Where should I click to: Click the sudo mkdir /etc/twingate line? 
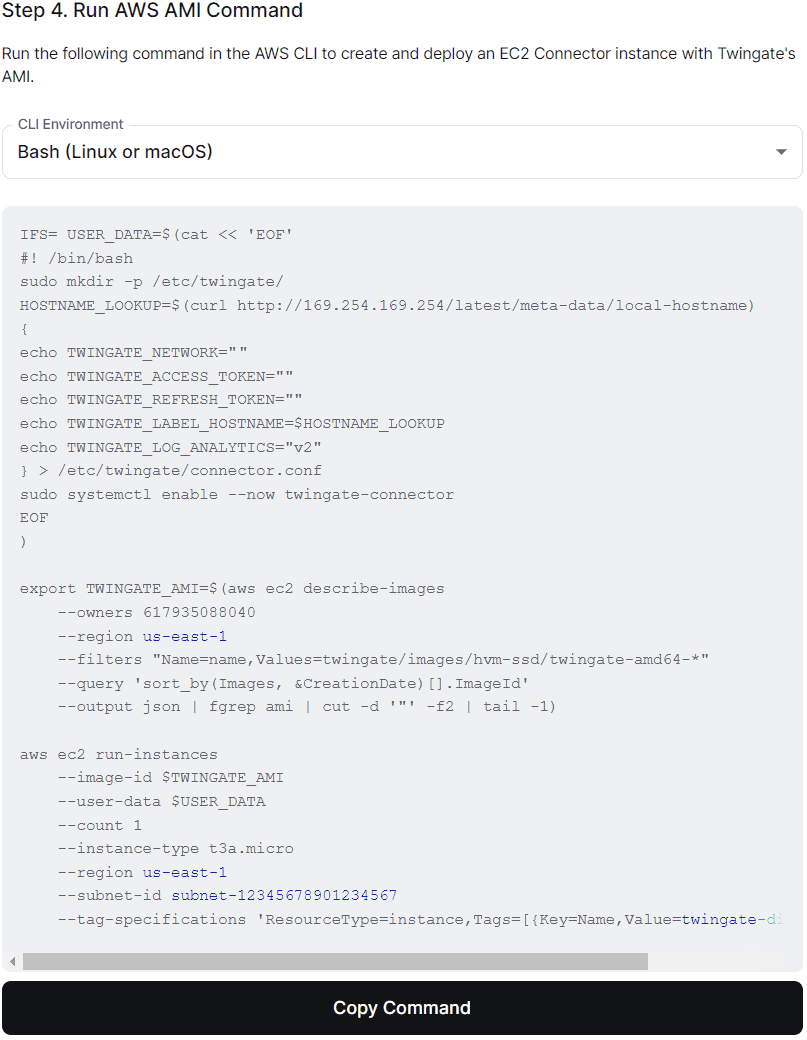(152, 282)
